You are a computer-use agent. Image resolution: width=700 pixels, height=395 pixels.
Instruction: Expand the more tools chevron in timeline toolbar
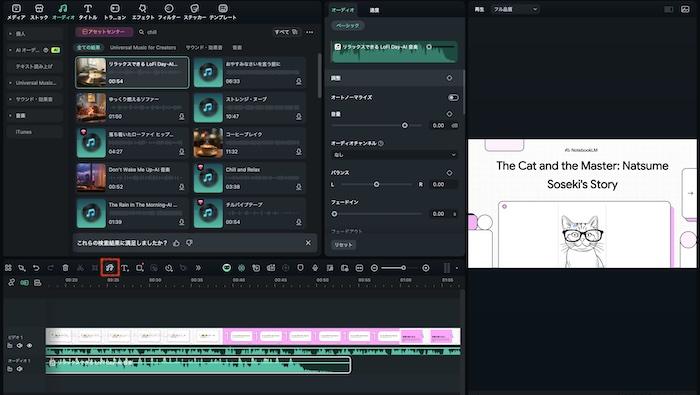(198, 268)
